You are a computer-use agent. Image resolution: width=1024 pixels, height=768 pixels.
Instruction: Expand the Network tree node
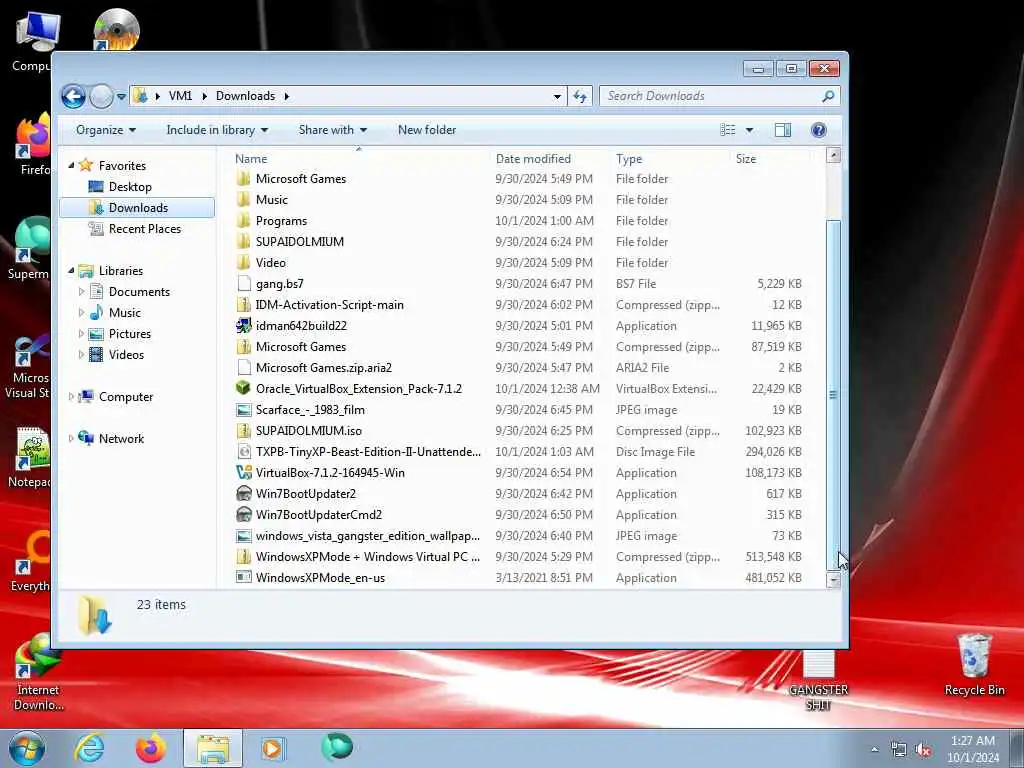[71, 438]
